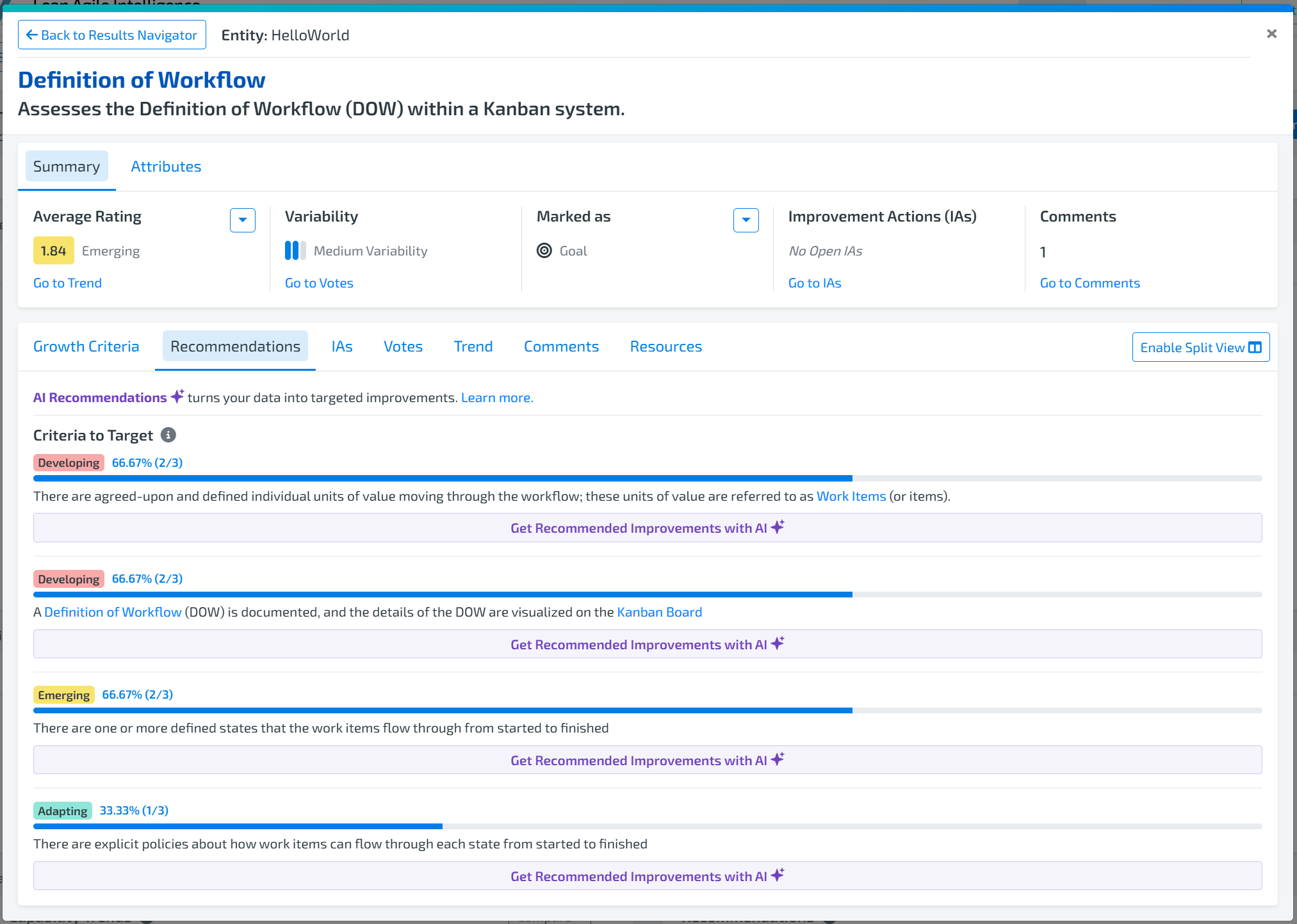Image resolution: width=1297 pixels, height=924 pixels.
Task: Open the Kanban Board link
Action: 659,612
